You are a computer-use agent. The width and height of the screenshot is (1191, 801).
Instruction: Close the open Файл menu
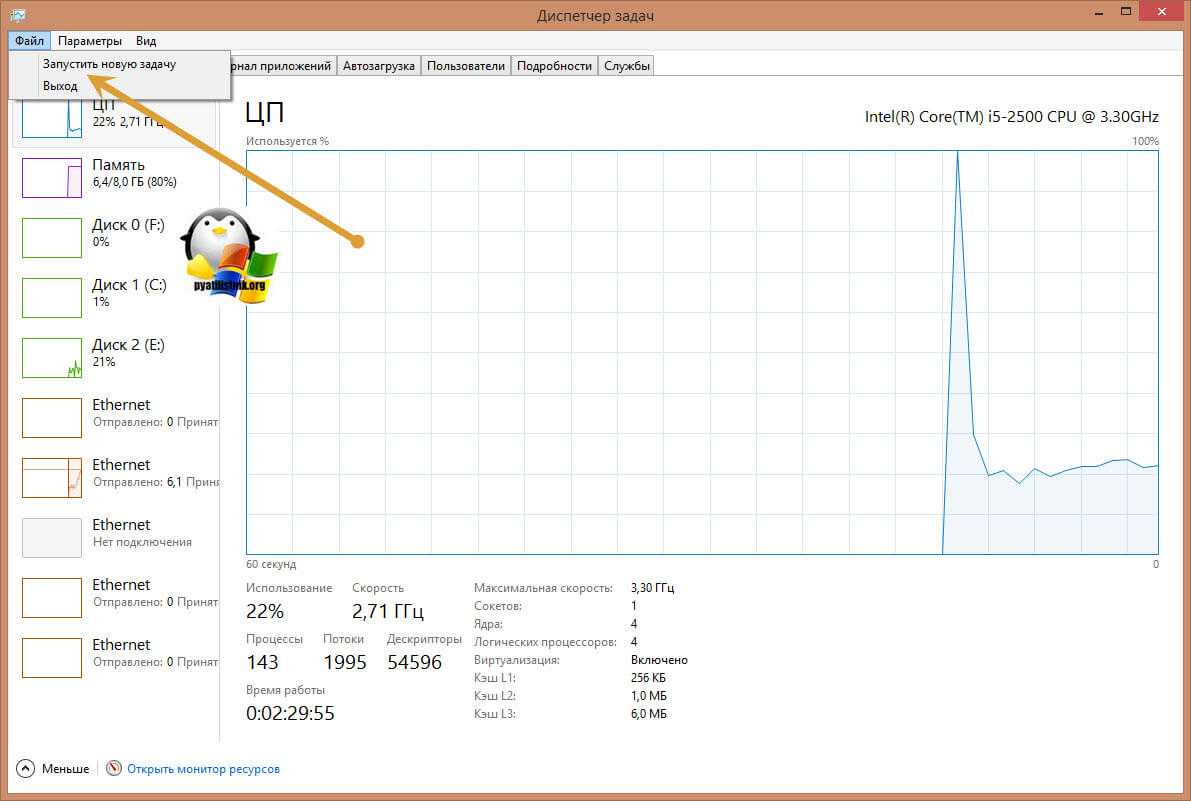coord(29,41)
